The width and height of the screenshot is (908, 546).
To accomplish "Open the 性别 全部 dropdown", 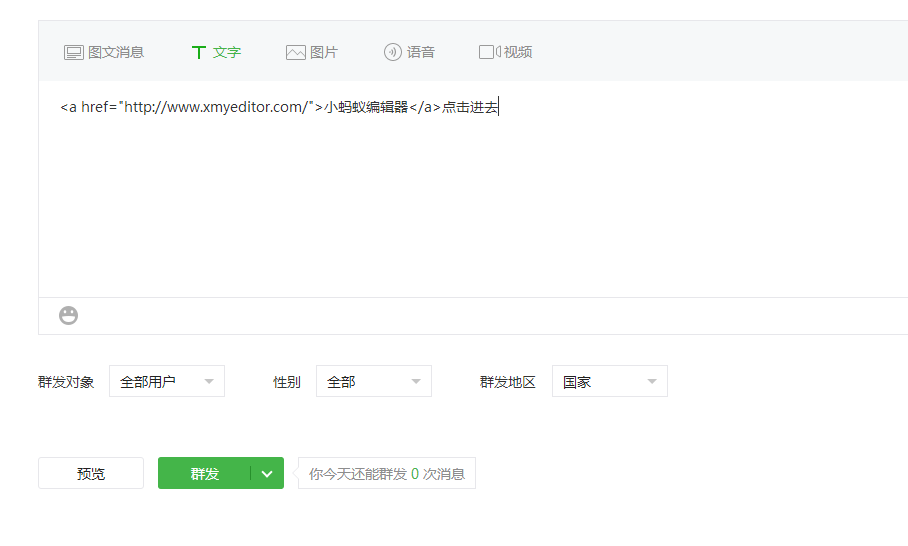I will point(374,381).
